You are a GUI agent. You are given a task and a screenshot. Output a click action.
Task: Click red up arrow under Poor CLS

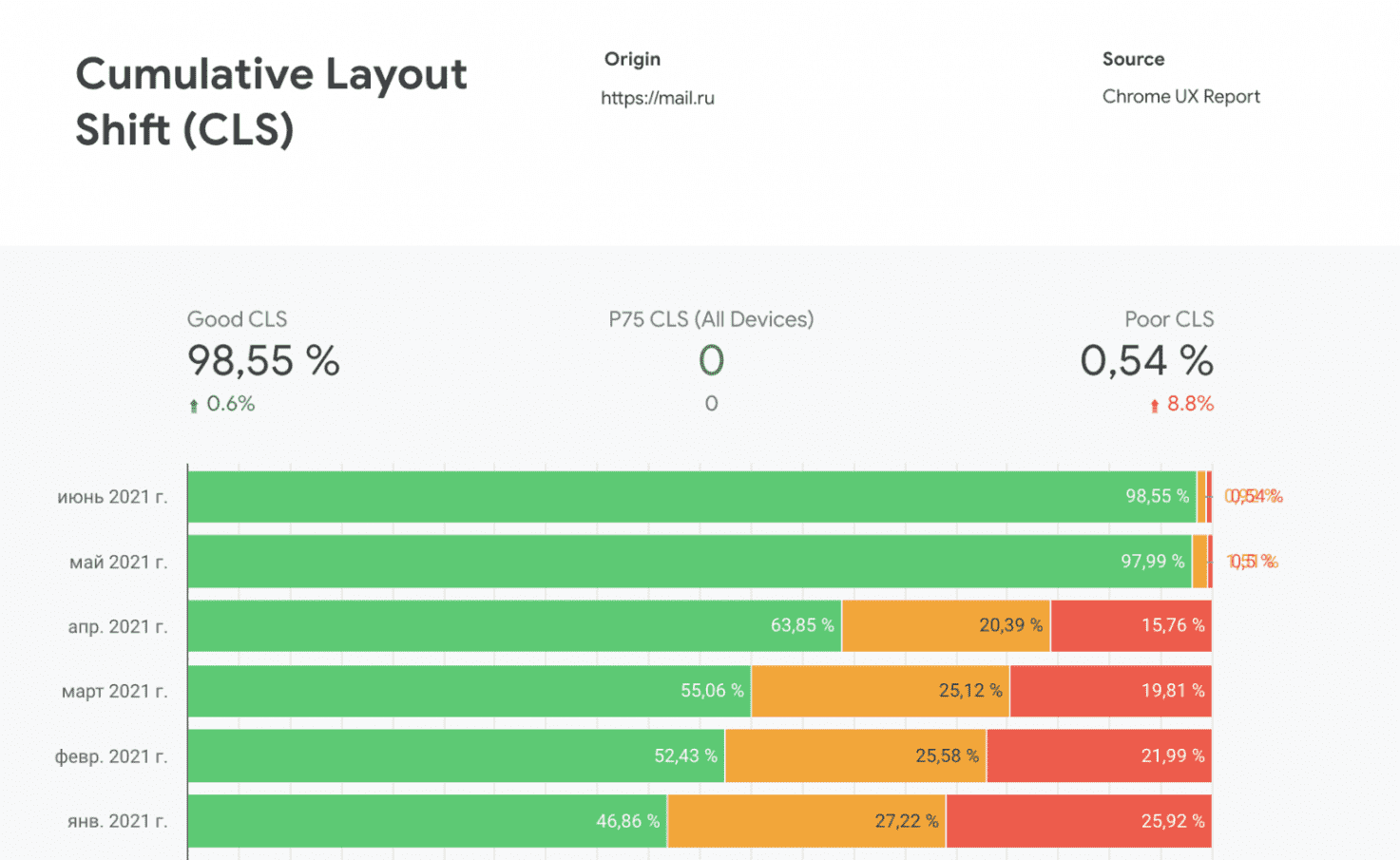pos(1155,406)
